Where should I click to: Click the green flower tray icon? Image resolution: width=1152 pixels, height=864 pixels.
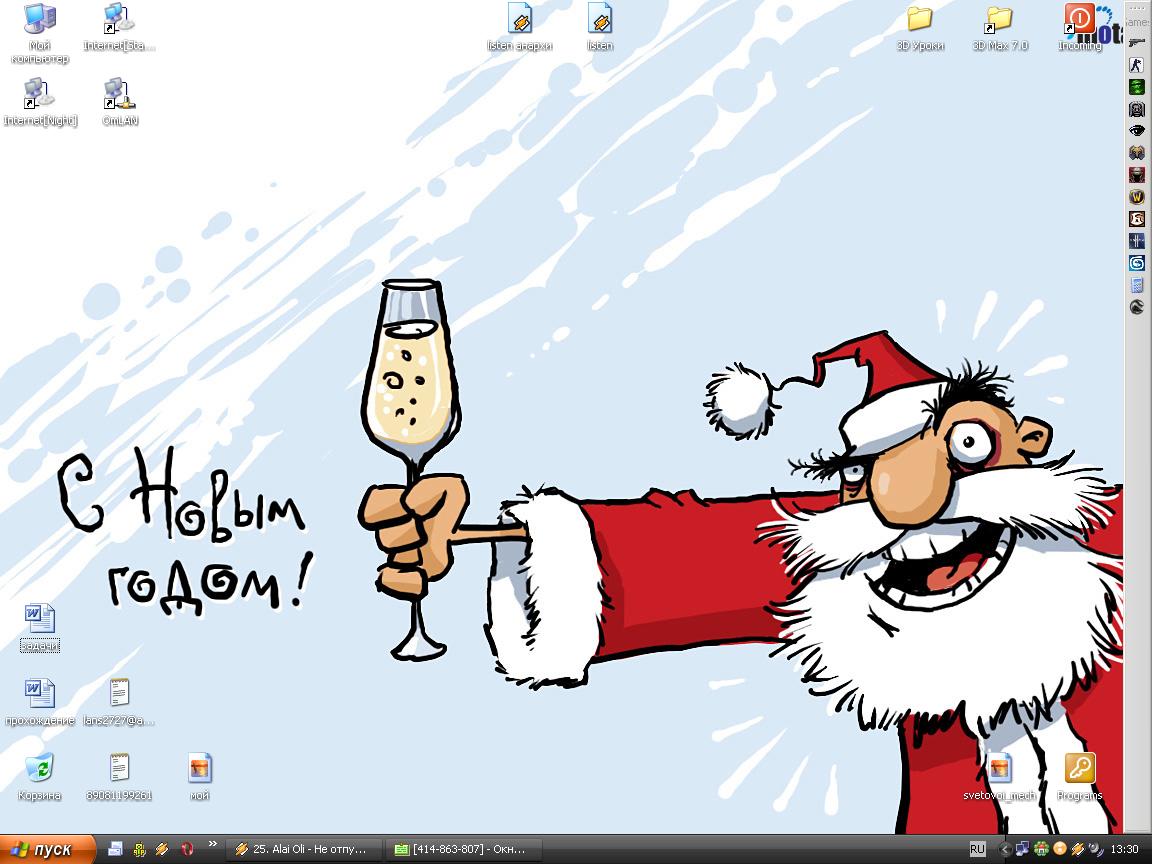pyautogui.click(x=1041, y=849)
